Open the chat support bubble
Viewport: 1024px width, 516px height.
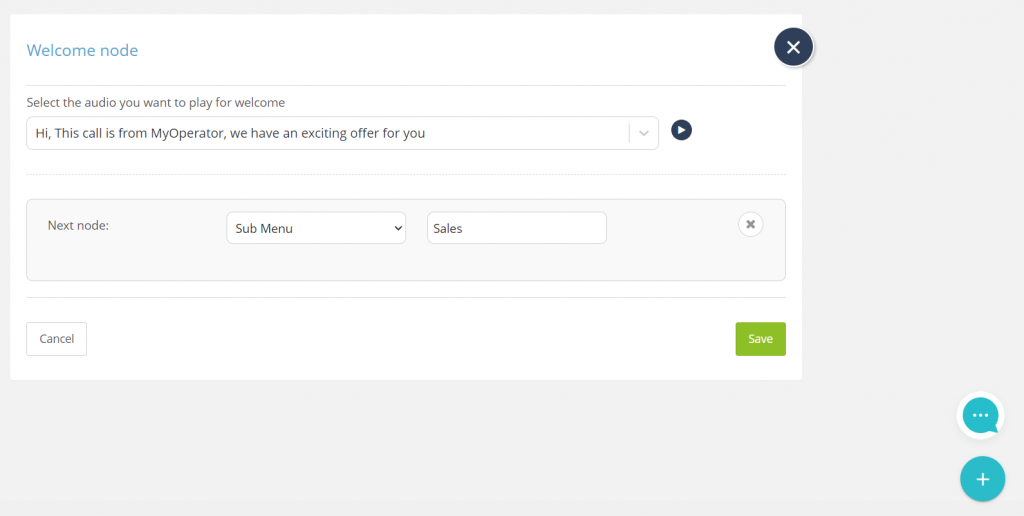click(980, 415)
